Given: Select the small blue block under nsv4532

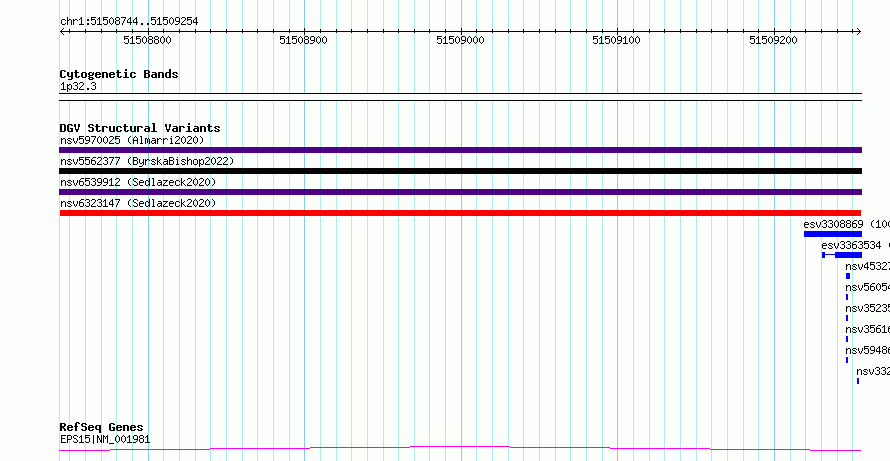Looking at the screenshot, I should (x=848, y=276).
